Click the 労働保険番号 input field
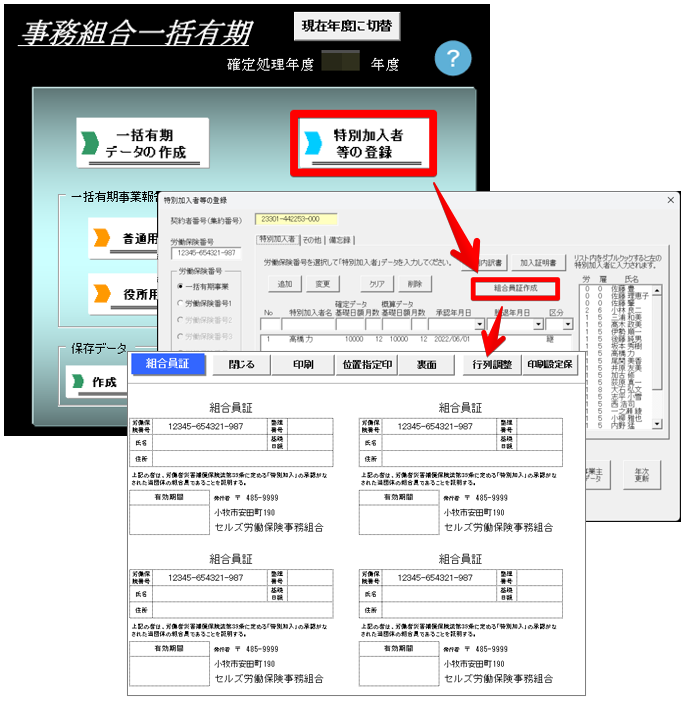This screenshot has height=703, width=693. tap(206, 253)
